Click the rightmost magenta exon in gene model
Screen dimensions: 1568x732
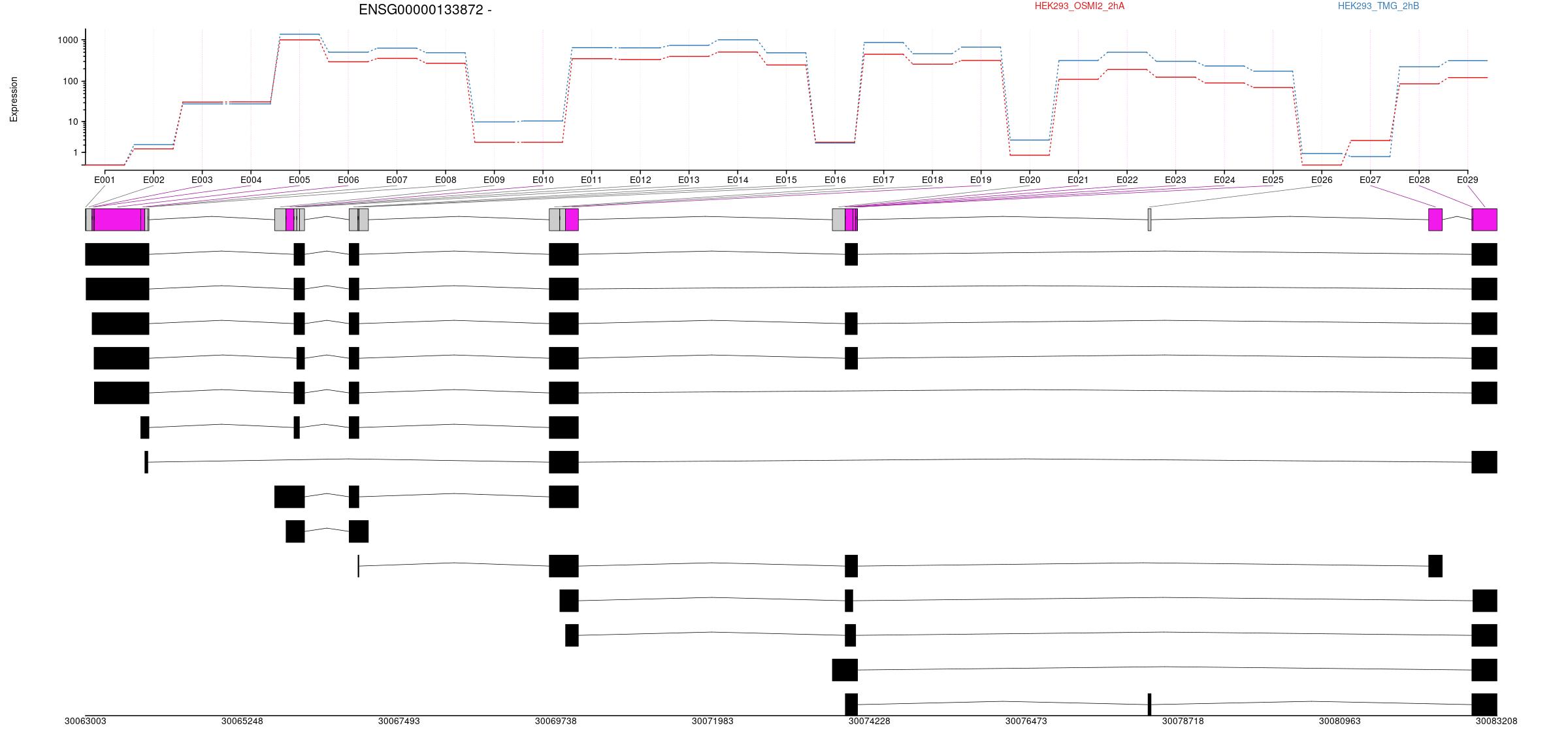[1484, 220]
